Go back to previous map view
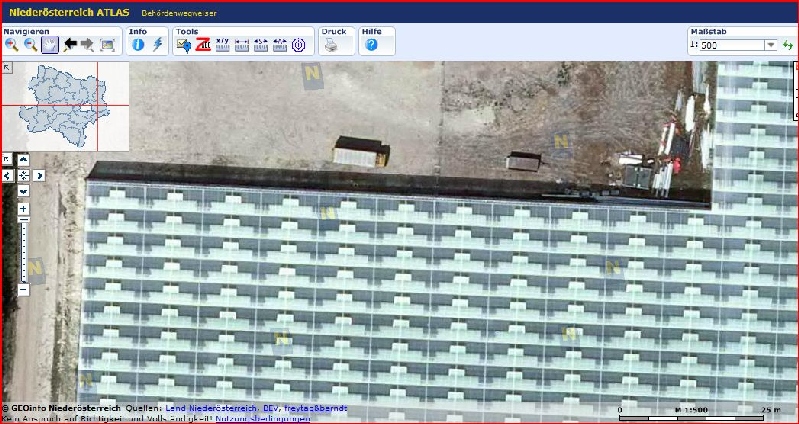The width and height of the screenshot is (799, 424). click(70, 45)
